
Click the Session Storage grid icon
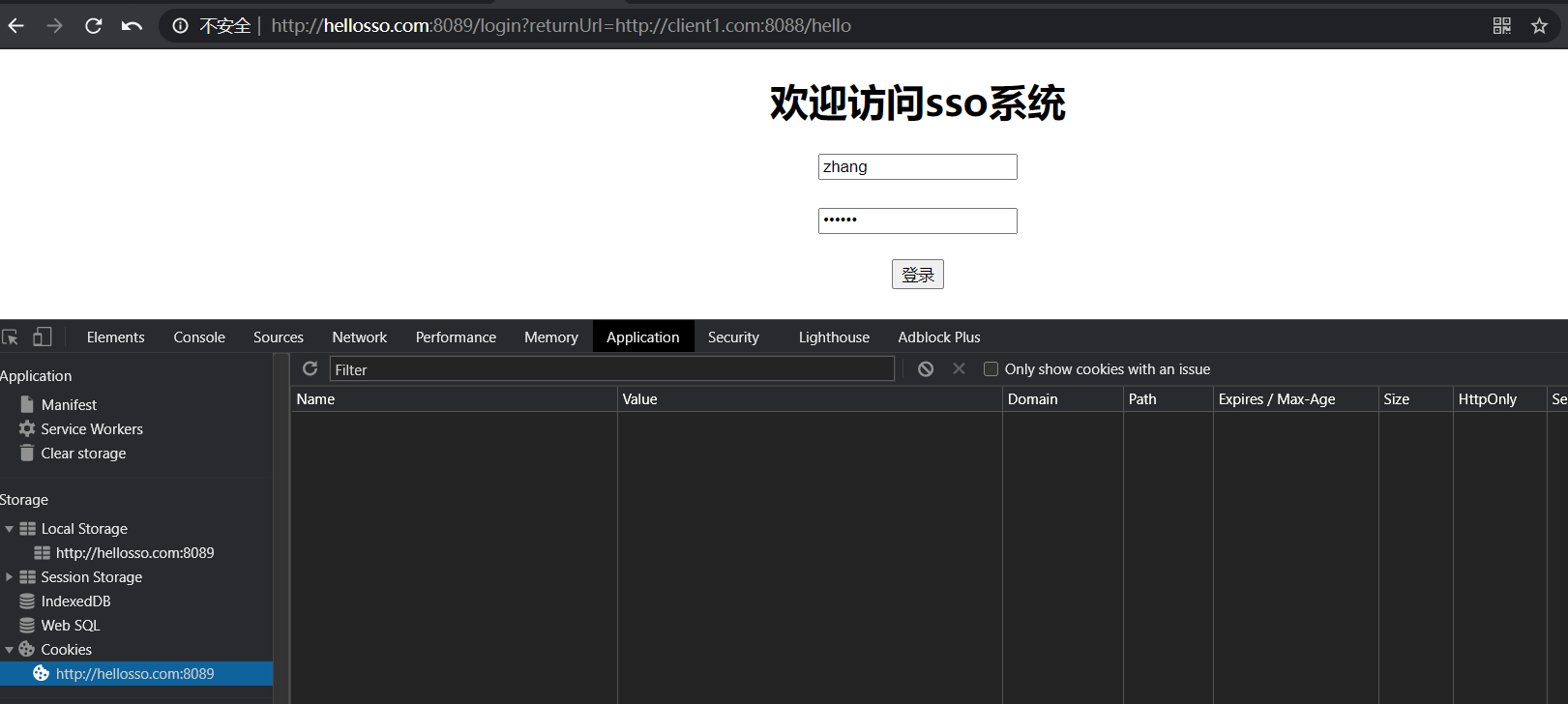tap(27, 576)
